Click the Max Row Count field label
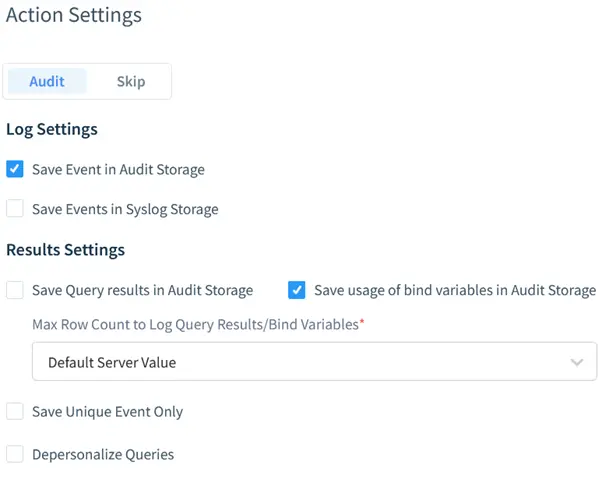The height and width of the screenshot is (503, 602). tap(195, 326)
